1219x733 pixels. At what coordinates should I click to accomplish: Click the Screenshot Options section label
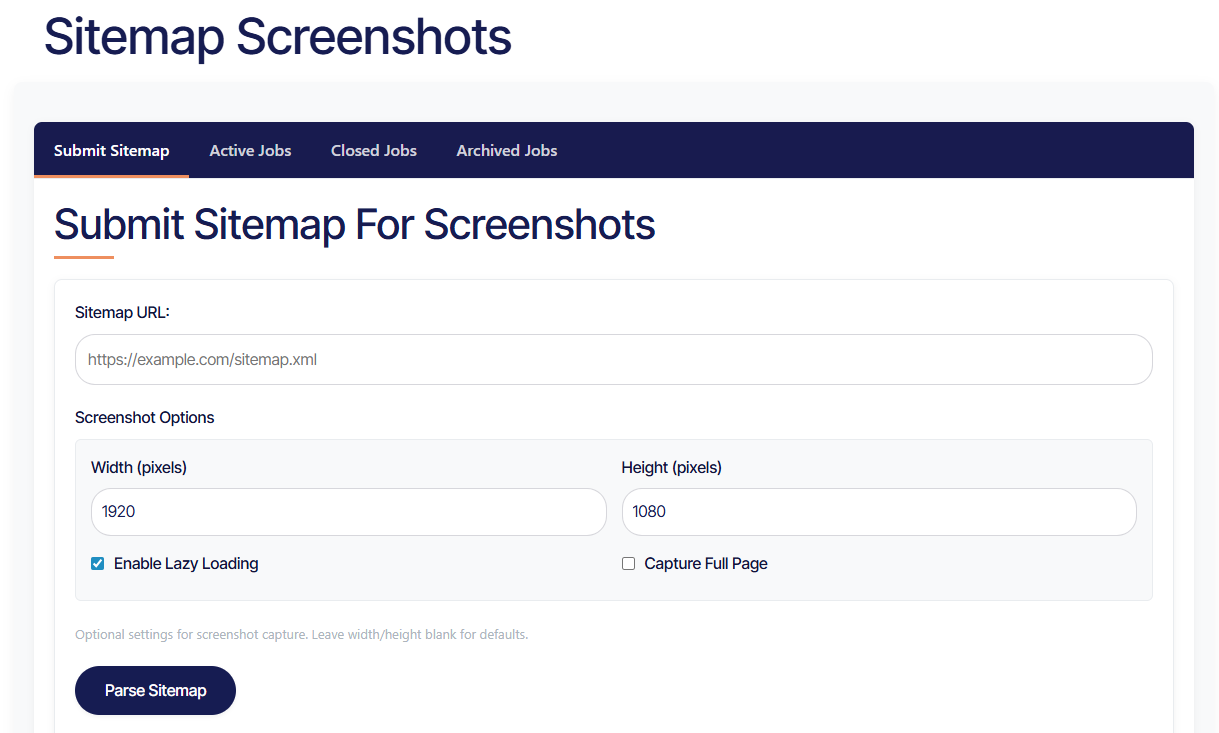tap(145, 417)
